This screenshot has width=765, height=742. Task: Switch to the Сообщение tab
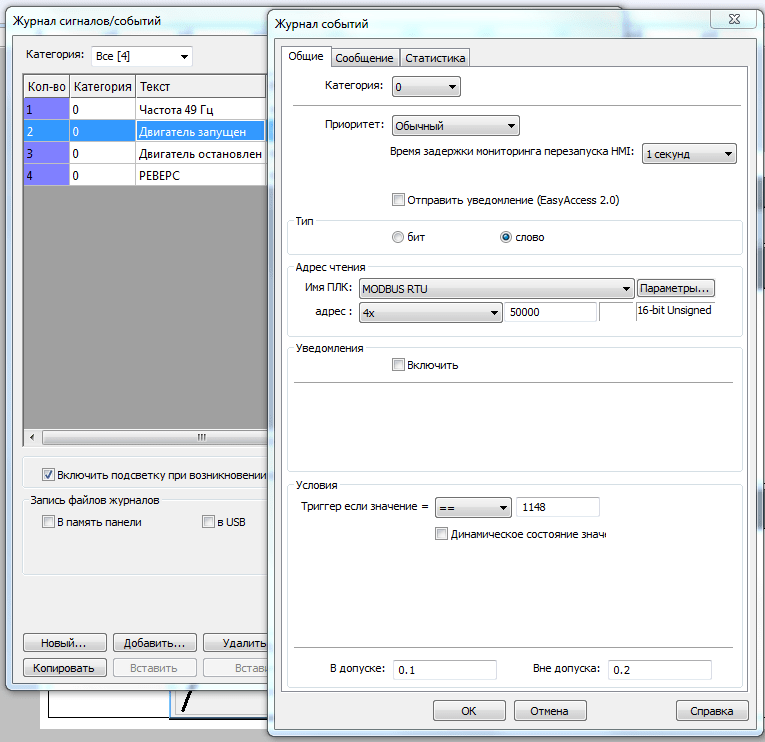(364, 58)
